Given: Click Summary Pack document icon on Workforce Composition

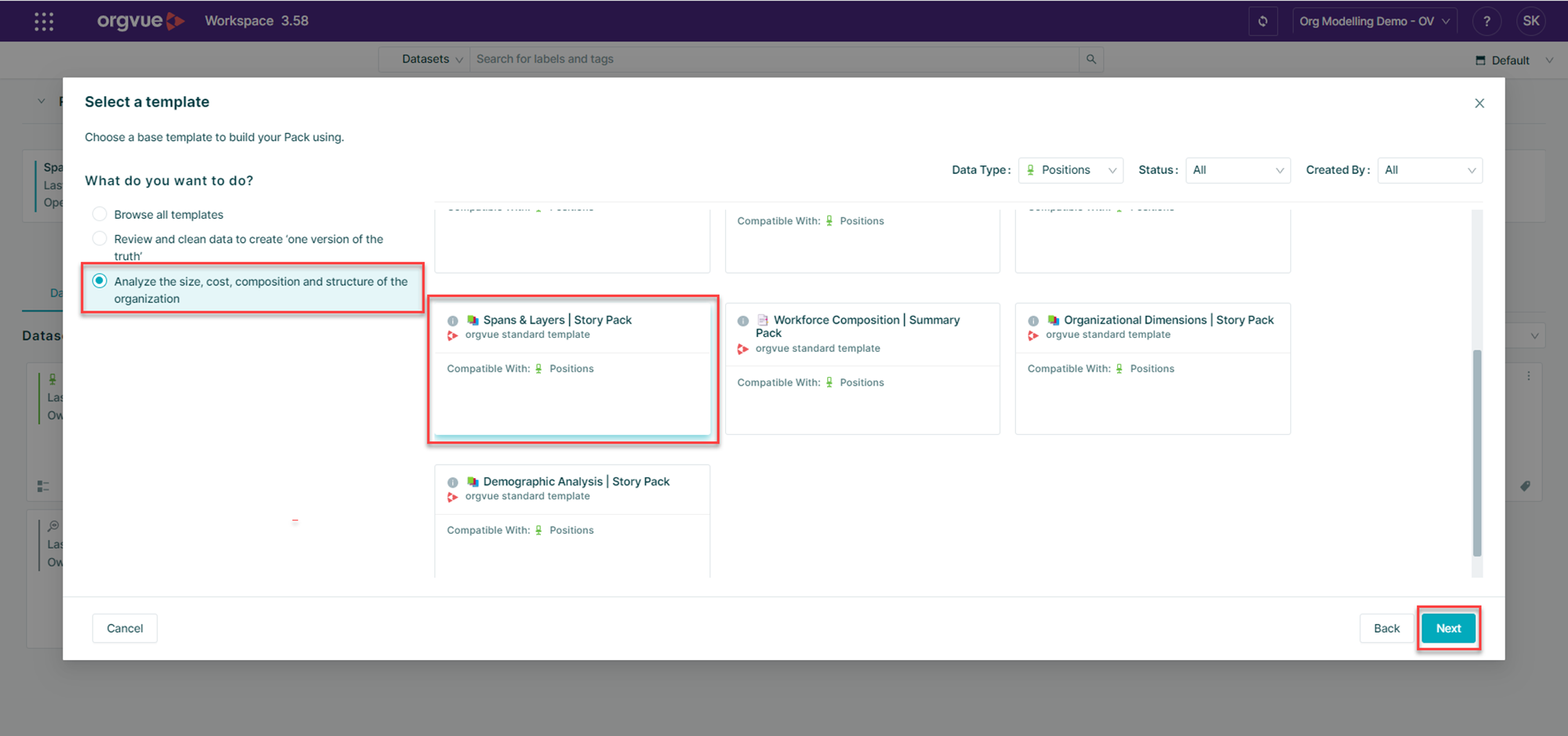Looking at the screenshot, I should click(762, 320).
